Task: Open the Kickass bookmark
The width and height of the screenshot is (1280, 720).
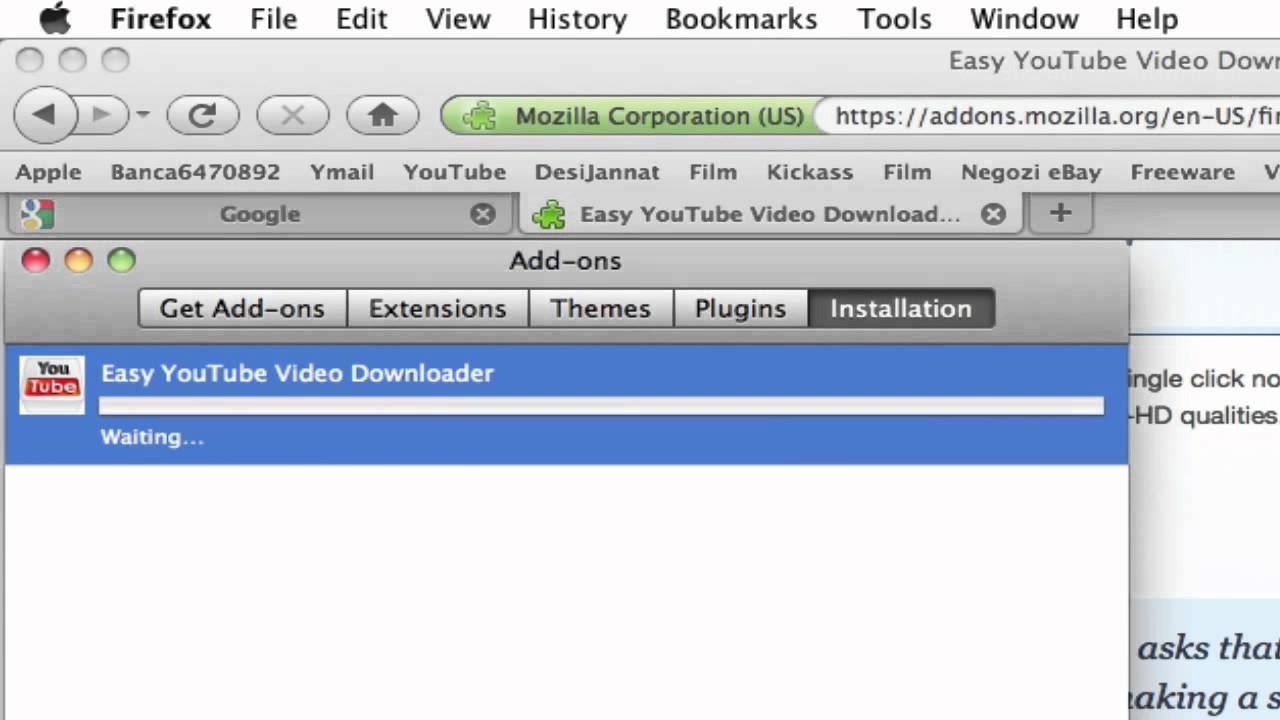Action: (x=809, y=172)
